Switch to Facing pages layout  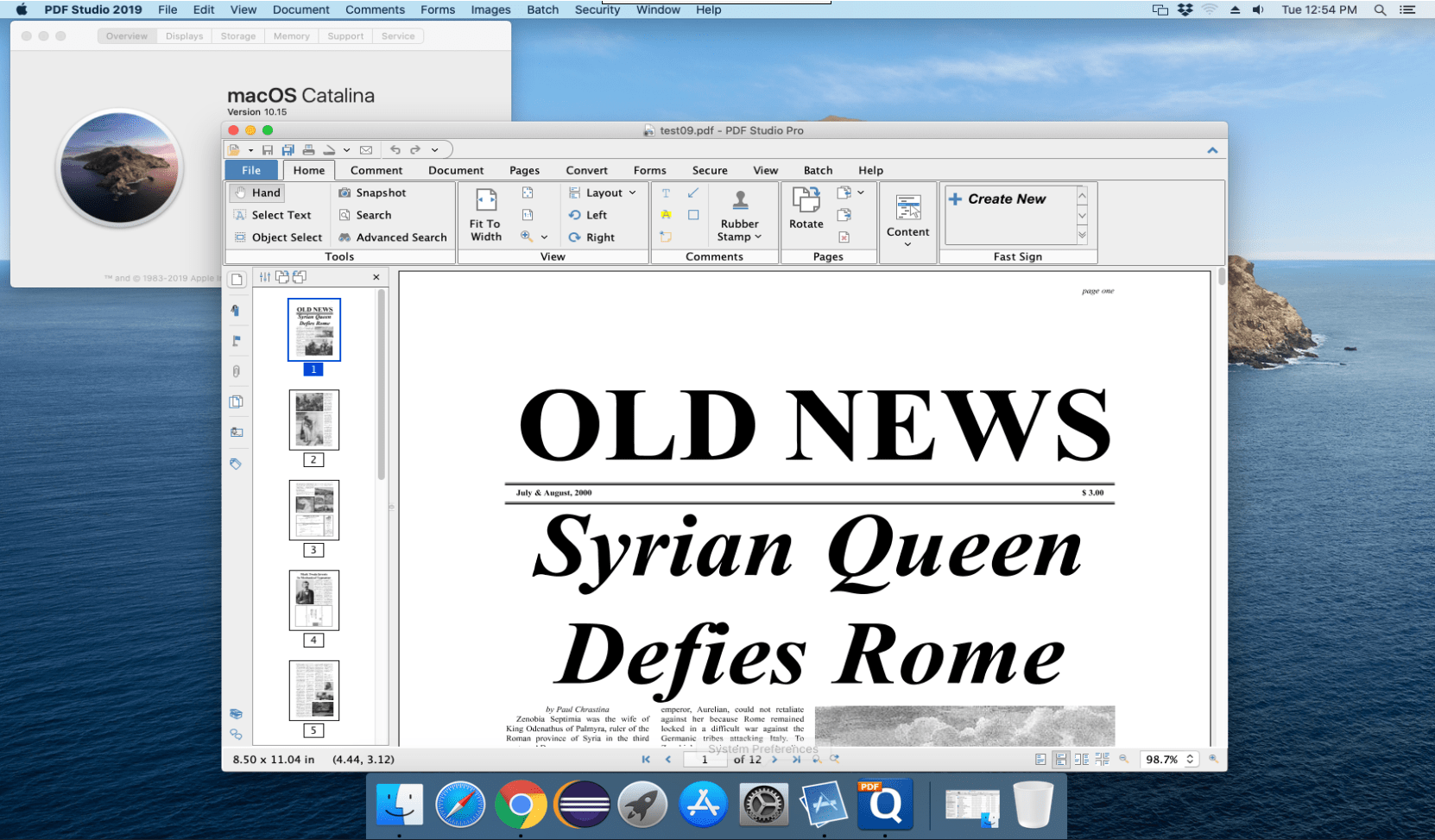[1081, 760]
